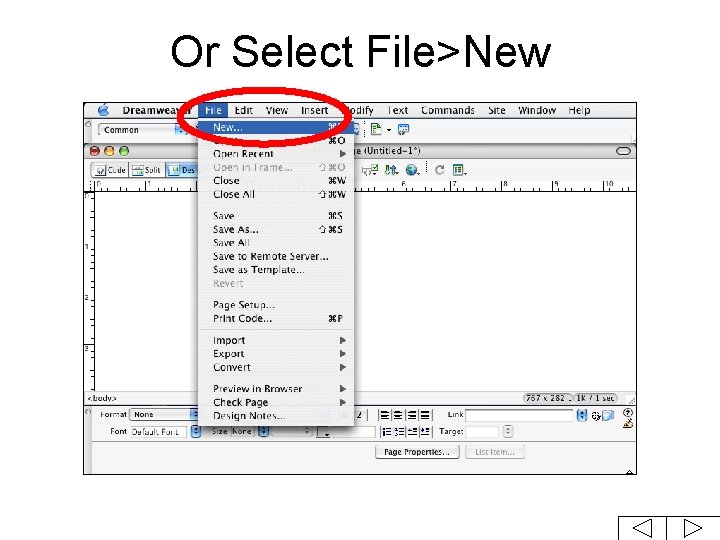Choose Print Code... from the menu
The height and width of the screenshot is (540, 720).
click(278, 318)
